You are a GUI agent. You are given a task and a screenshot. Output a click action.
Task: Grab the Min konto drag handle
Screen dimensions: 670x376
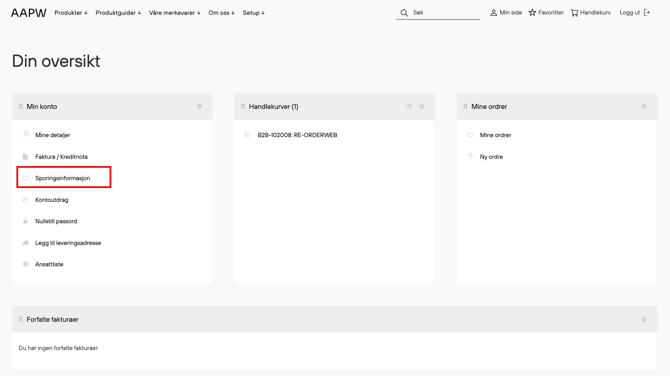point(21,106)
